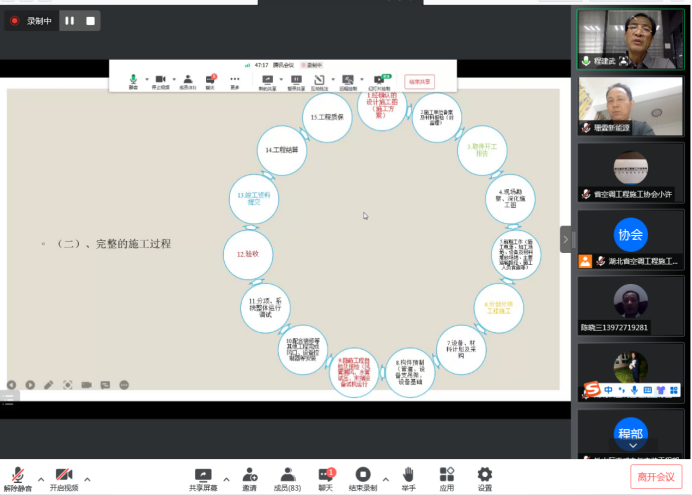
Task: Go to previous slide arrow in slideshow
Action: tap(11, 385)
